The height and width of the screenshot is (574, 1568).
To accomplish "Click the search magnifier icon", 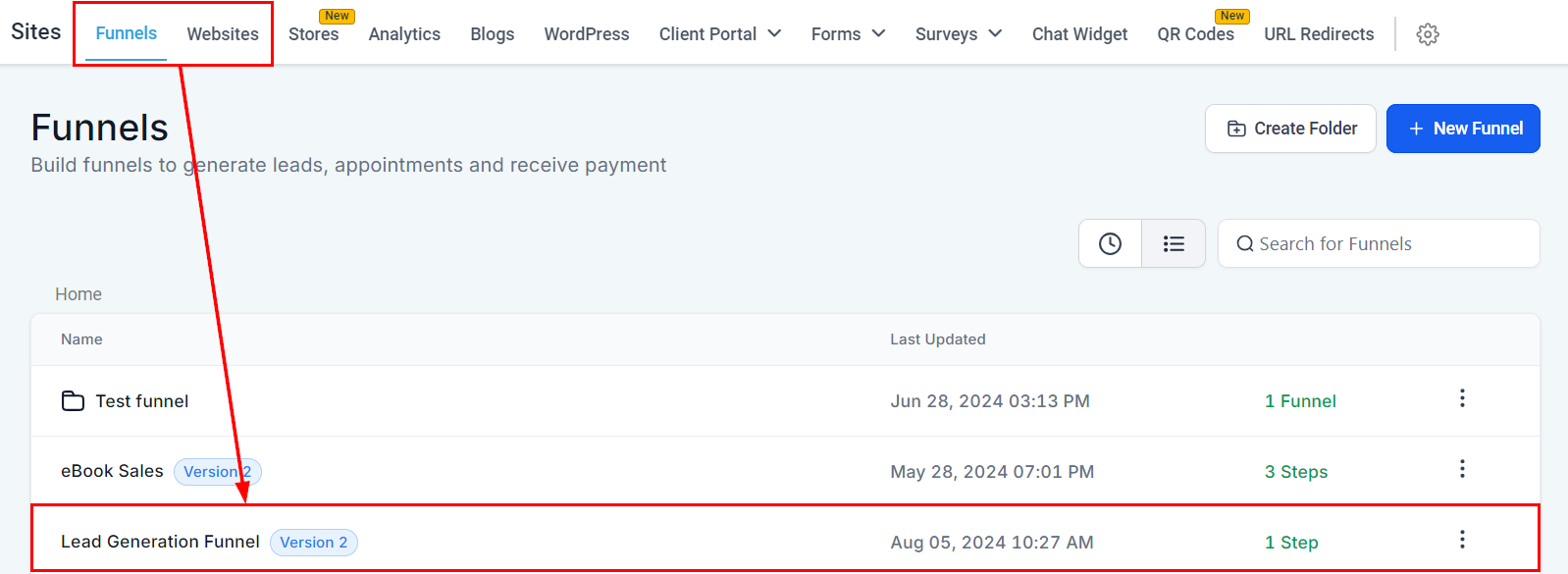I will 1244,243.
